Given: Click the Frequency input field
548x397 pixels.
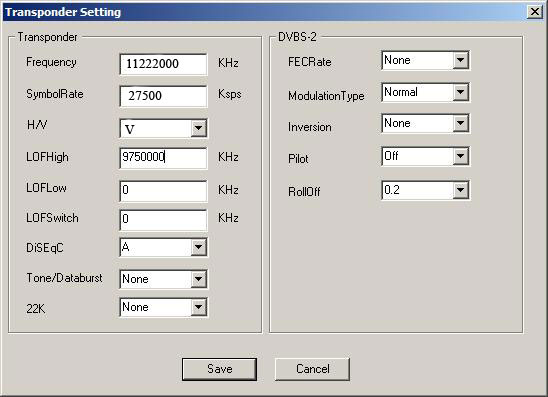Looking at the screenshot, I should point(163,64).
